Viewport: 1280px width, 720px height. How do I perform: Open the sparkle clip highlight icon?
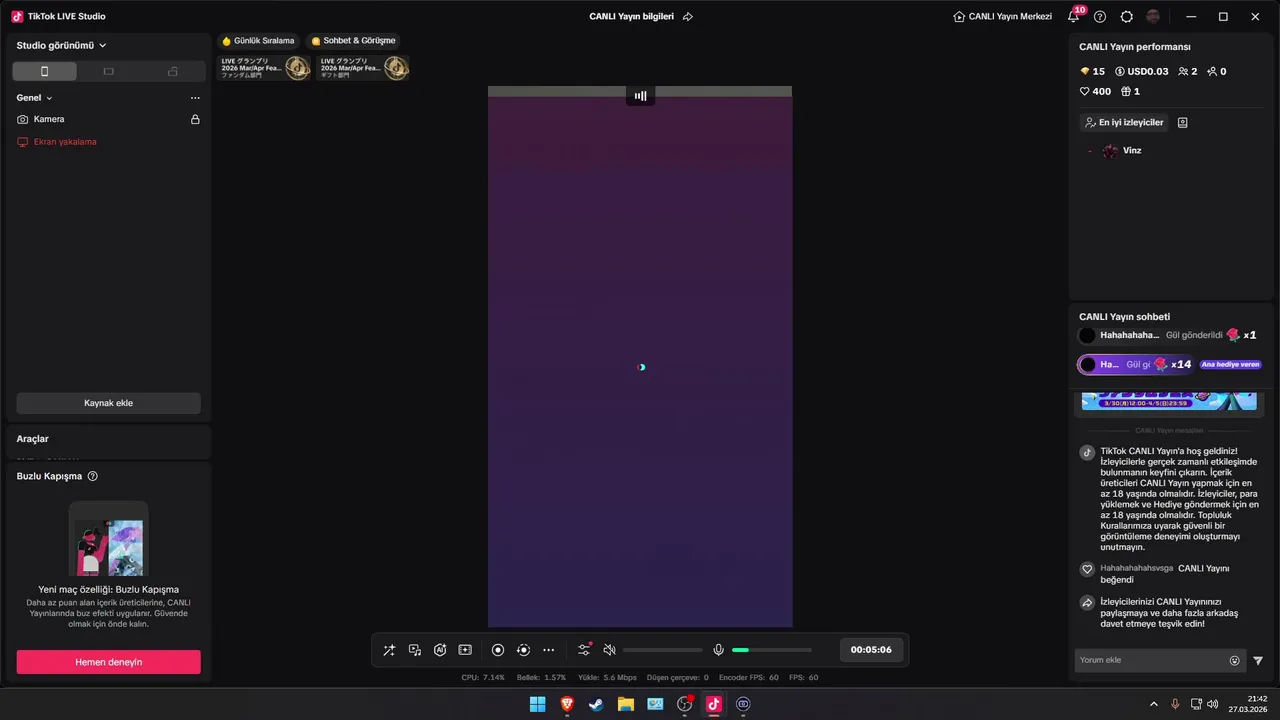pos(465,650)
